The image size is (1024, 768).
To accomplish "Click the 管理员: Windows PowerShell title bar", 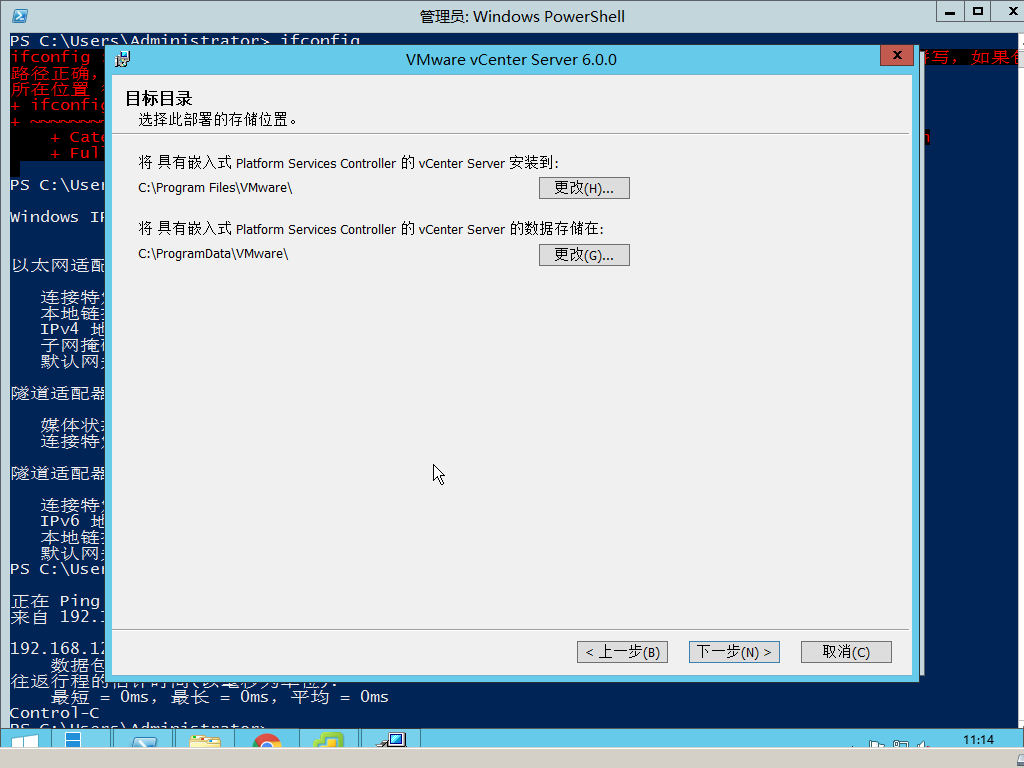I will click(x=522, y=16).
